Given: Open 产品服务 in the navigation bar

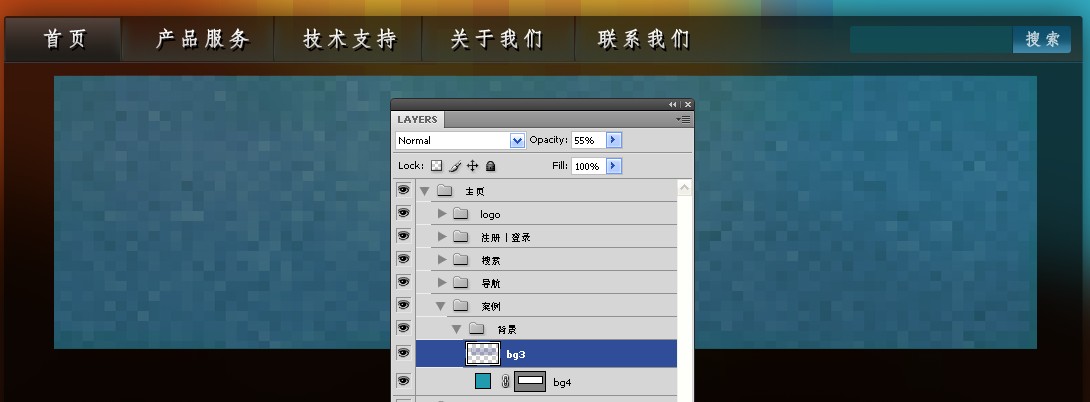Looking at the screenshot, I should coord(202,39).
